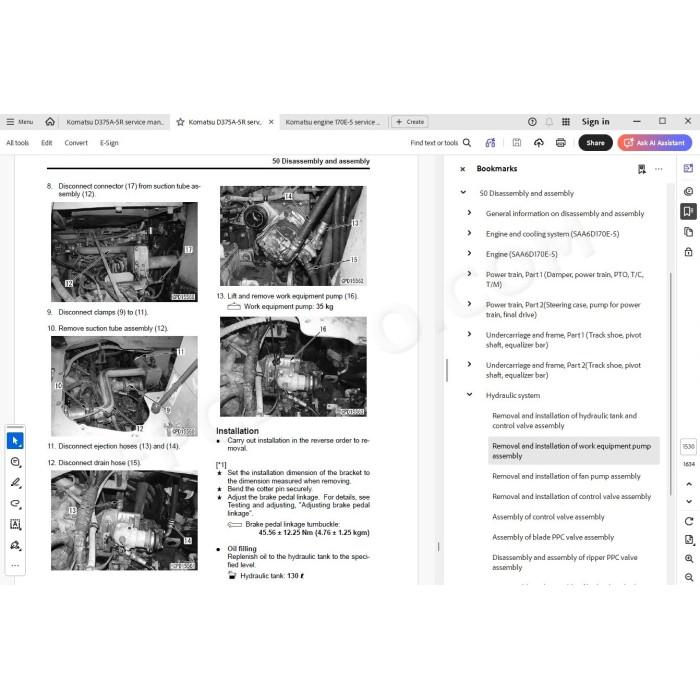
Task: Select the freehand draw loop tool
Action: (x=15, y=504)
